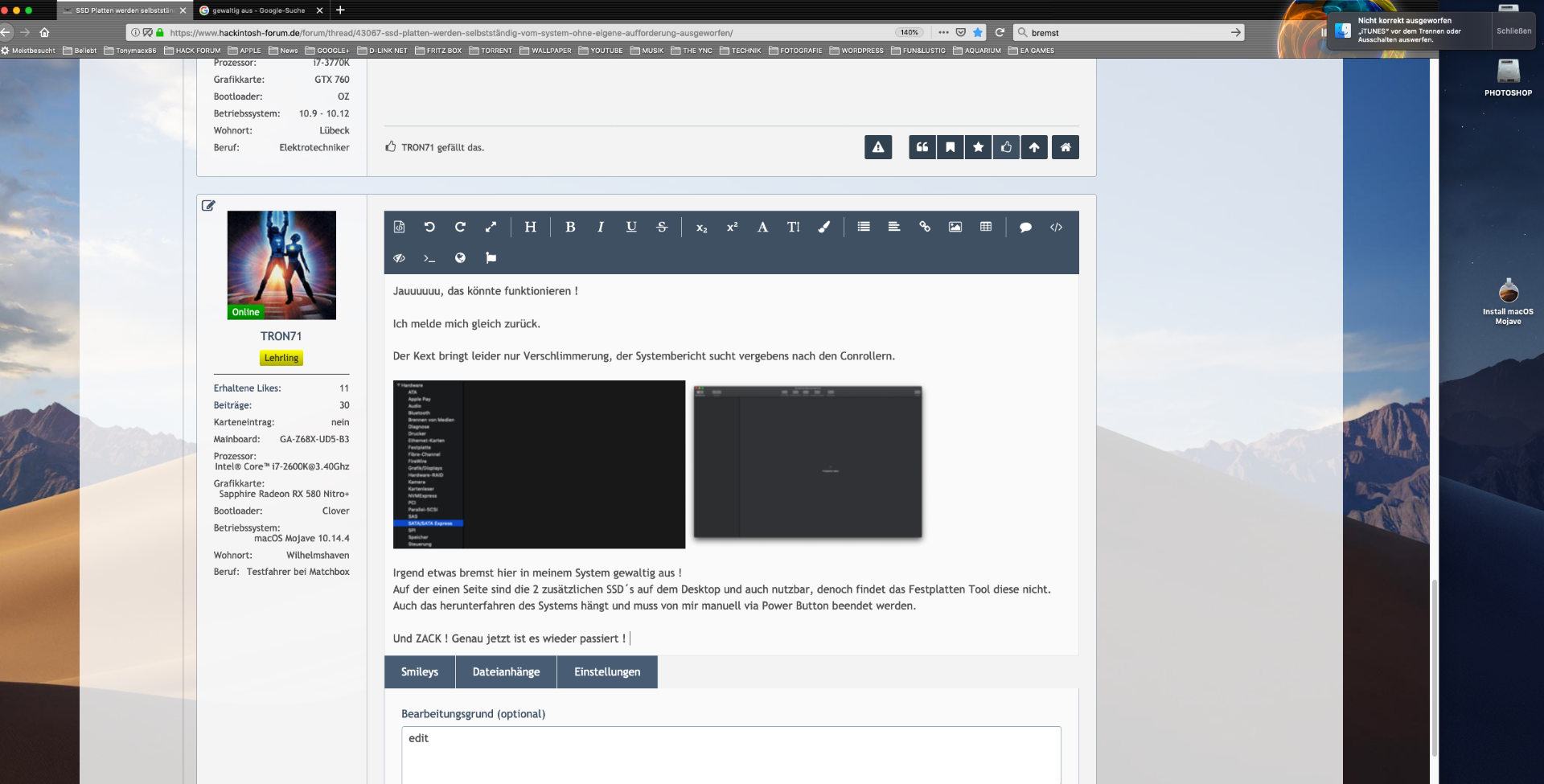The width and height of the screenshot is (1544, 784).
Task: Reset the 140% zoom level indicator
Action: point(910,32)
